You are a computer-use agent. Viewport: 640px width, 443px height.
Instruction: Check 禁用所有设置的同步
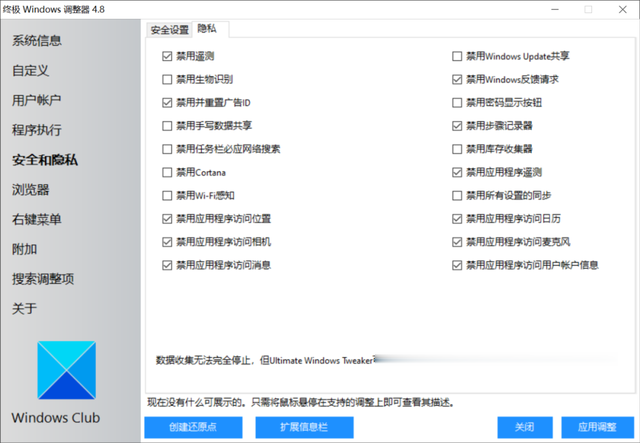pyautogui.click(x=457, y=196)
